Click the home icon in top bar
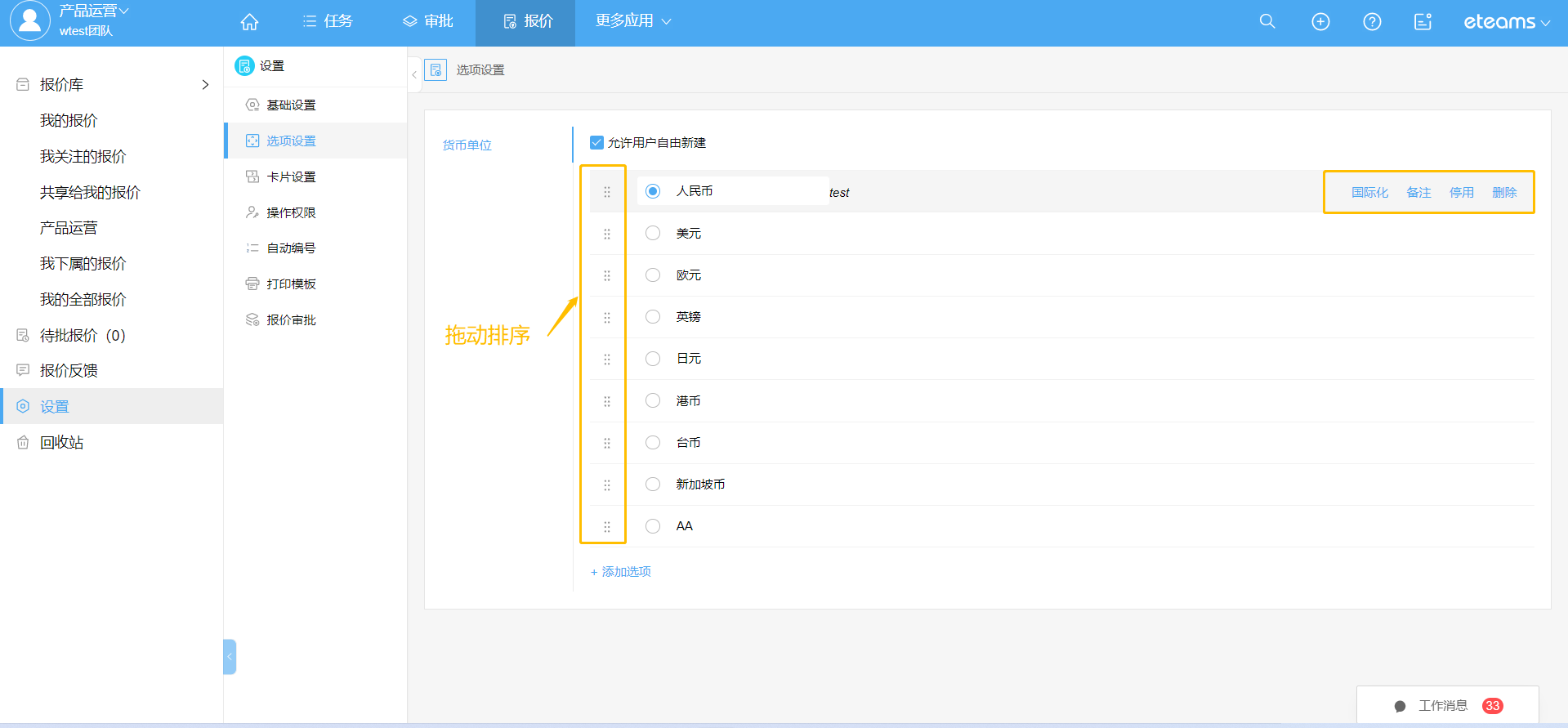Viewport: 1568px width, 728px height. point(249,22)
